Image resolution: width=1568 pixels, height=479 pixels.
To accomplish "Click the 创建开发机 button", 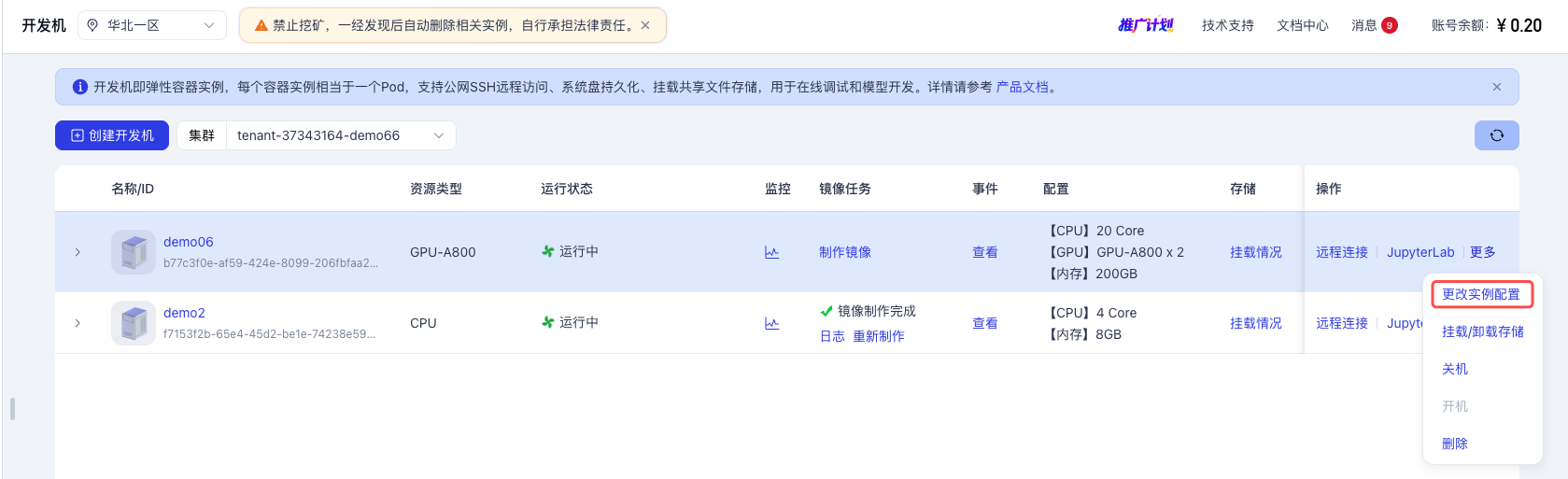I will [x=112, y=135].
